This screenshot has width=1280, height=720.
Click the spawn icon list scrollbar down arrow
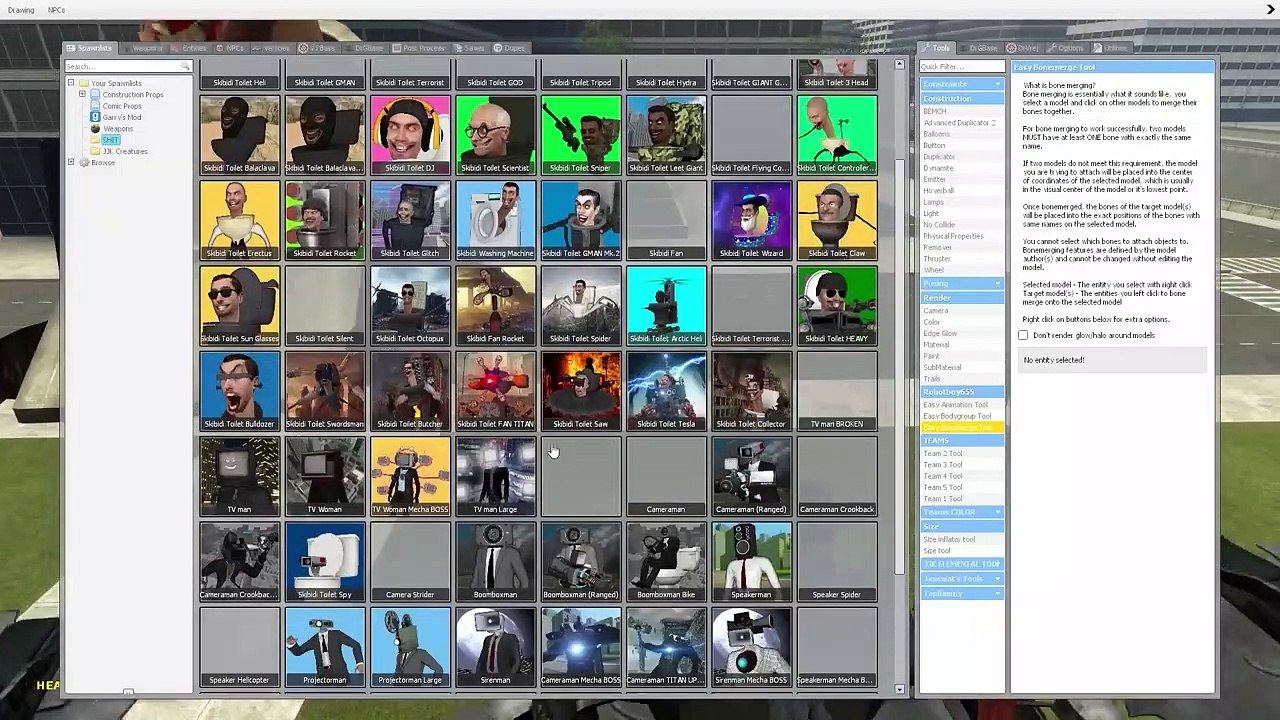click(x=900, y=690)
